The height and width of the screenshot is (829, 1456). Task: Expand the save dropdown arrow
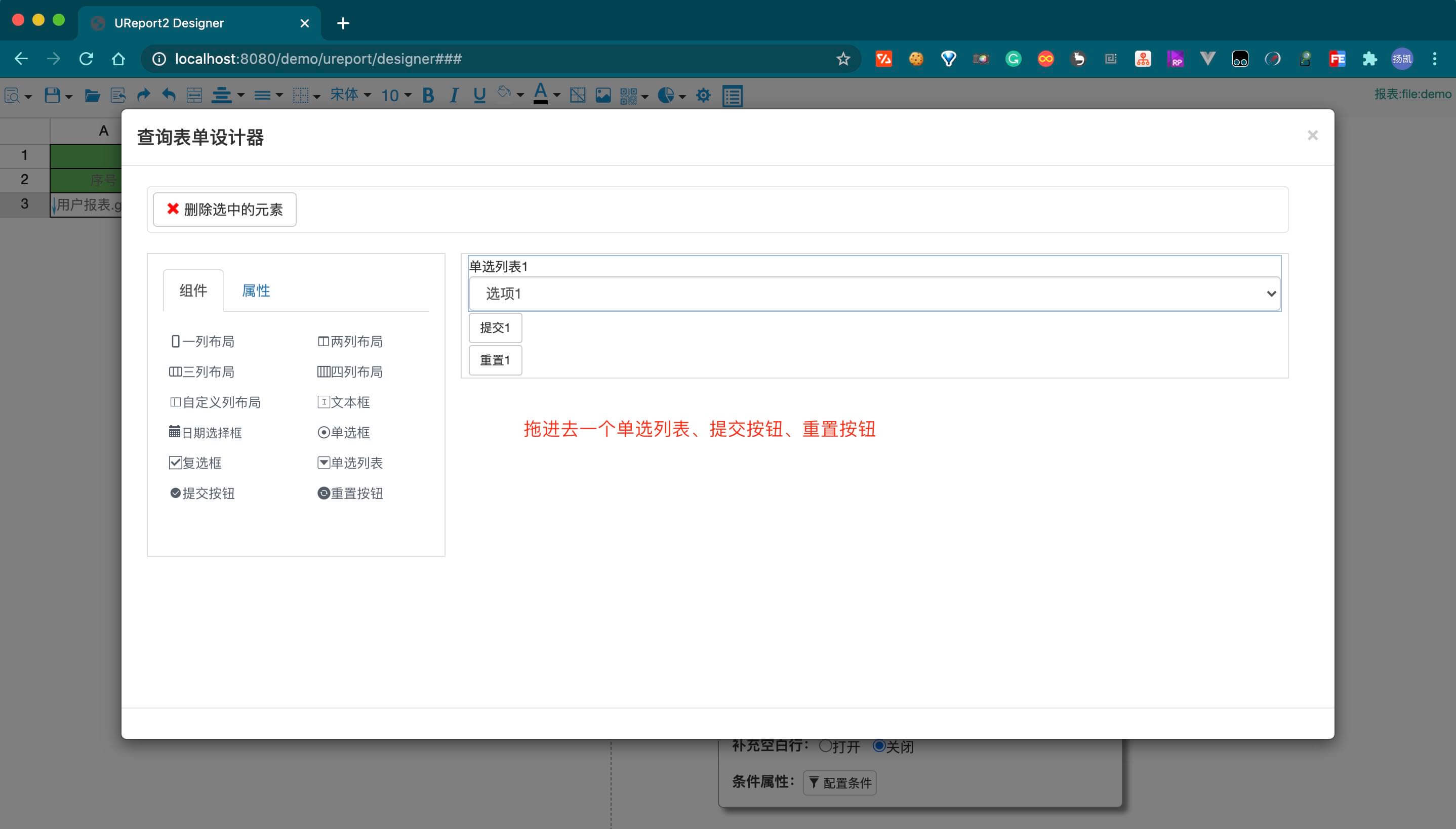click(69, 96)
